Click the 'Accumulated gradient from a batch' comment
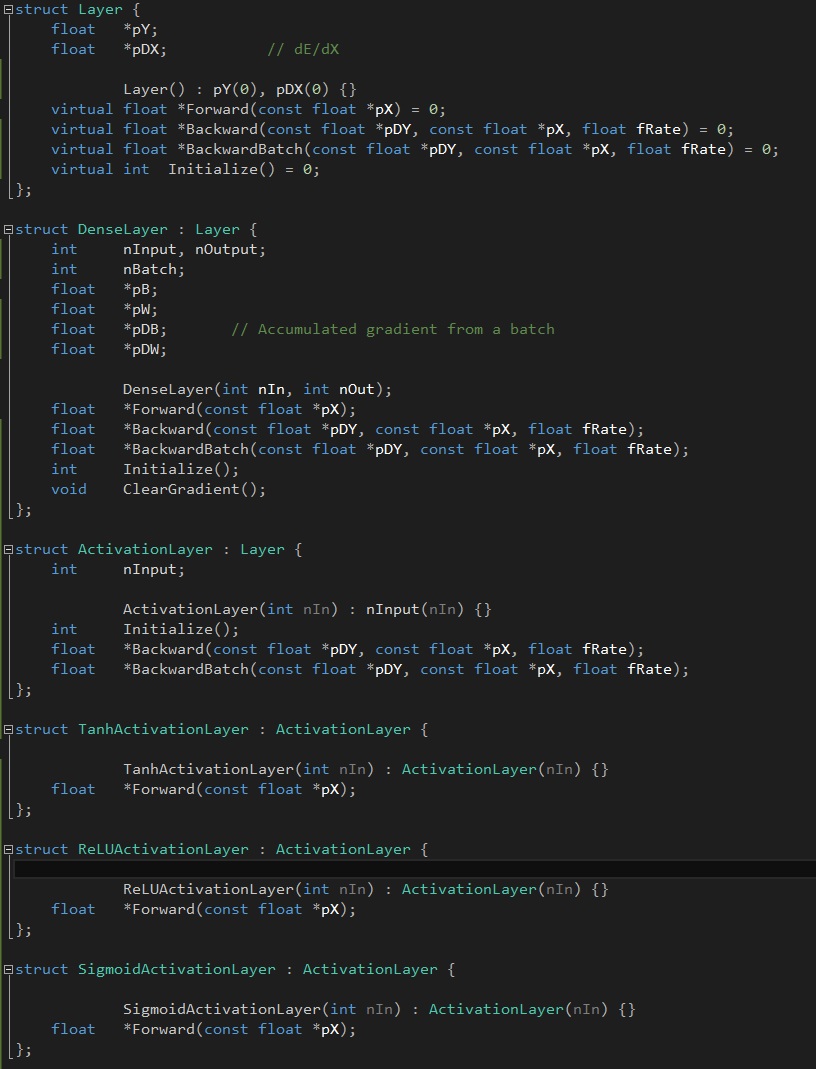Screen dimensions: 816x1069 (393, 329)
